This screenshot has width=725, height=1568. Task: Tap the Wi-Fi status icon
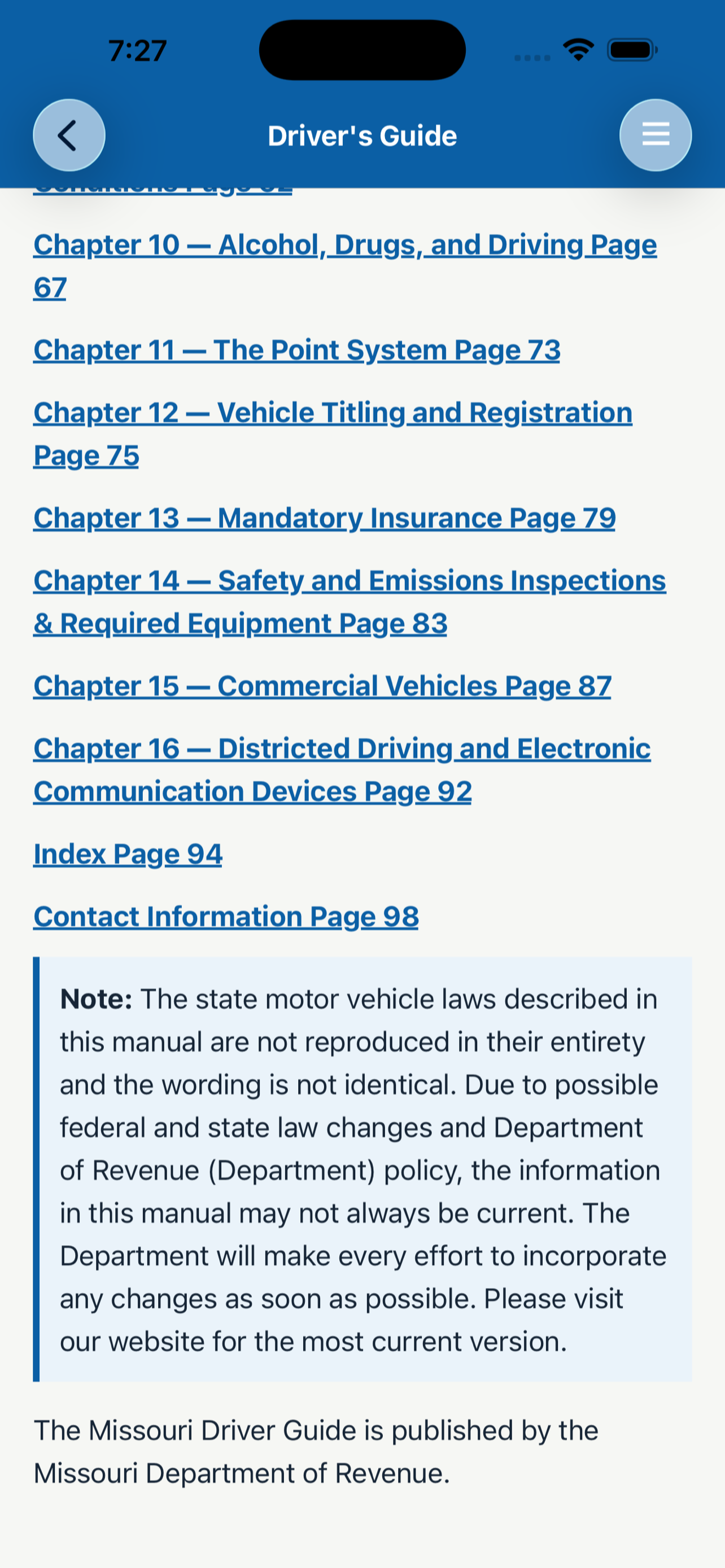tap(578, 50)
